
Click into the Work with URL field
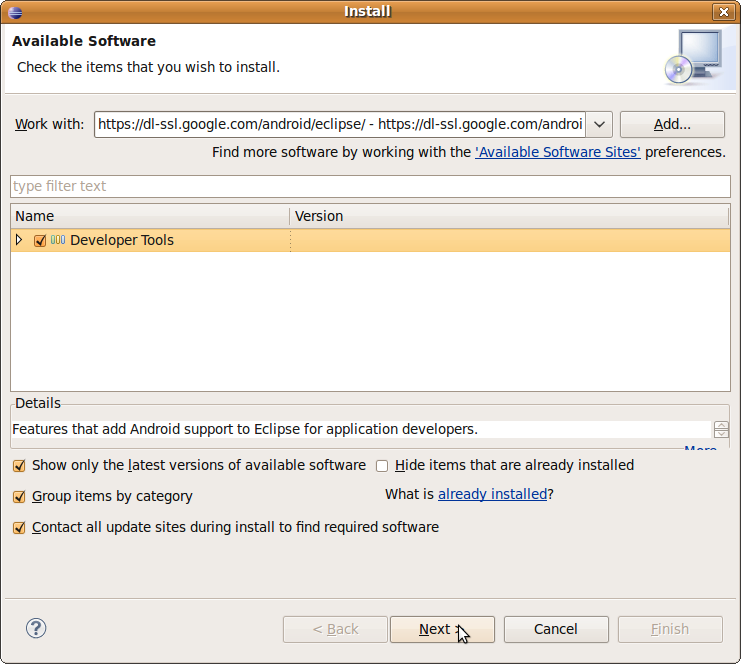340,125
